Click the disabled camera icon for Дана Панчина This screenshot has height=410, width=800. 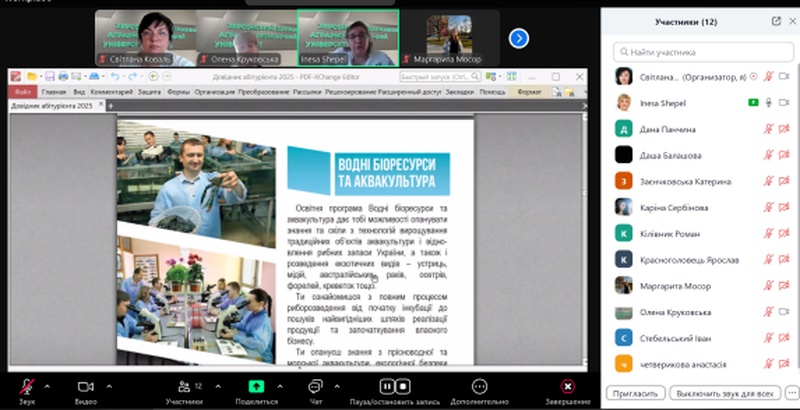pyautogui.click(x=784, y=129)
